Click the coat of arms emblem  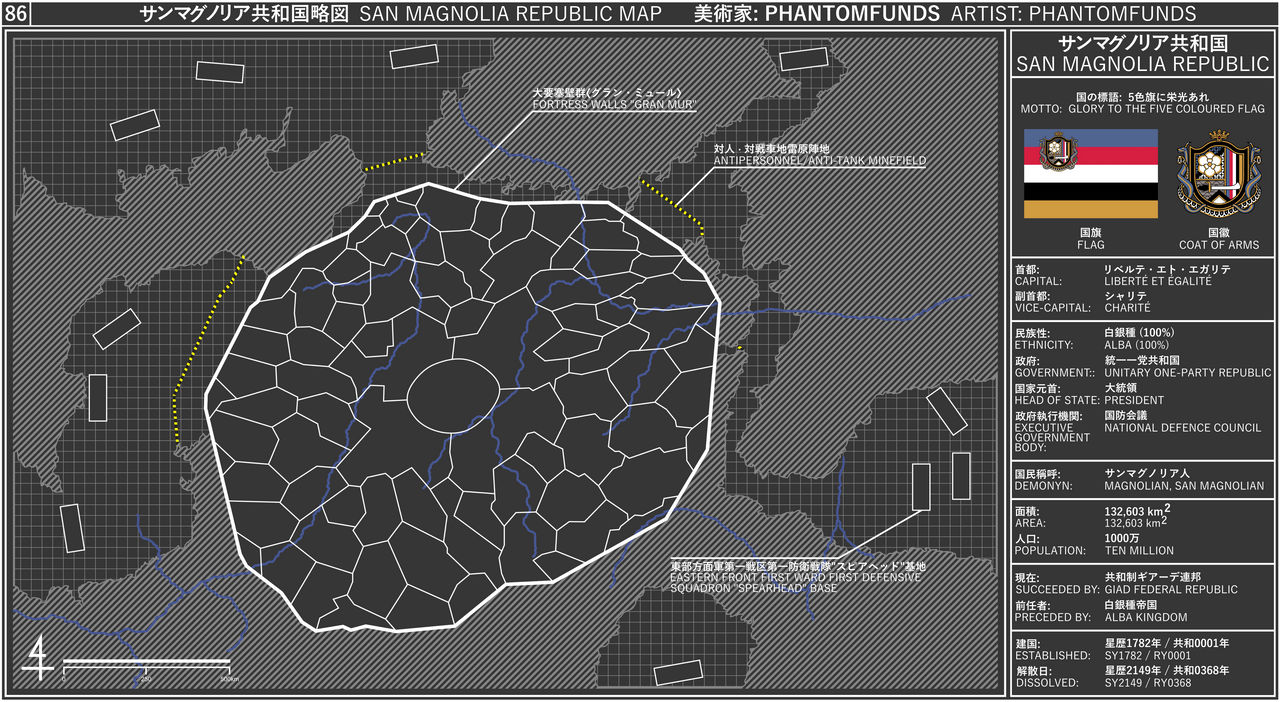pyautogui.click(x=1217, y=173)
